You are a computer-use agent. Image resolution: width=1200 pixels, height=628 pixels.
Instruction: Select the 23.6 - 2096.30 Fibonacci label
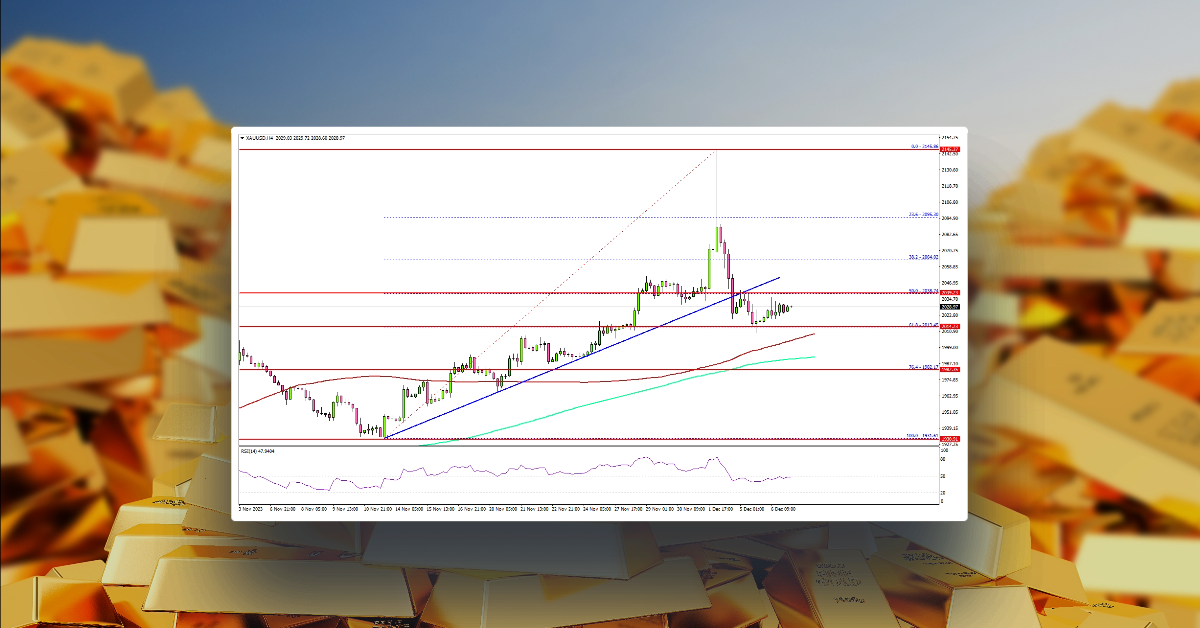tap(918, 214)
